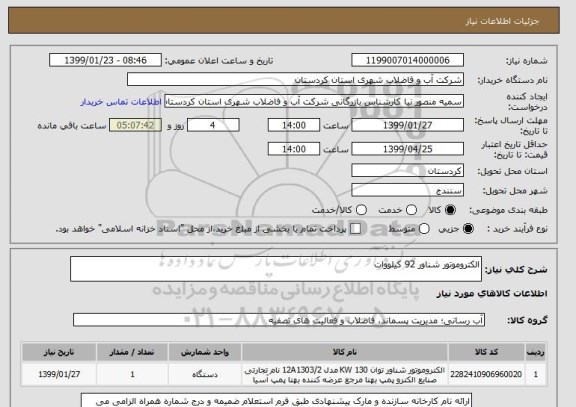Click the need number field 1199007014000006

407,60
